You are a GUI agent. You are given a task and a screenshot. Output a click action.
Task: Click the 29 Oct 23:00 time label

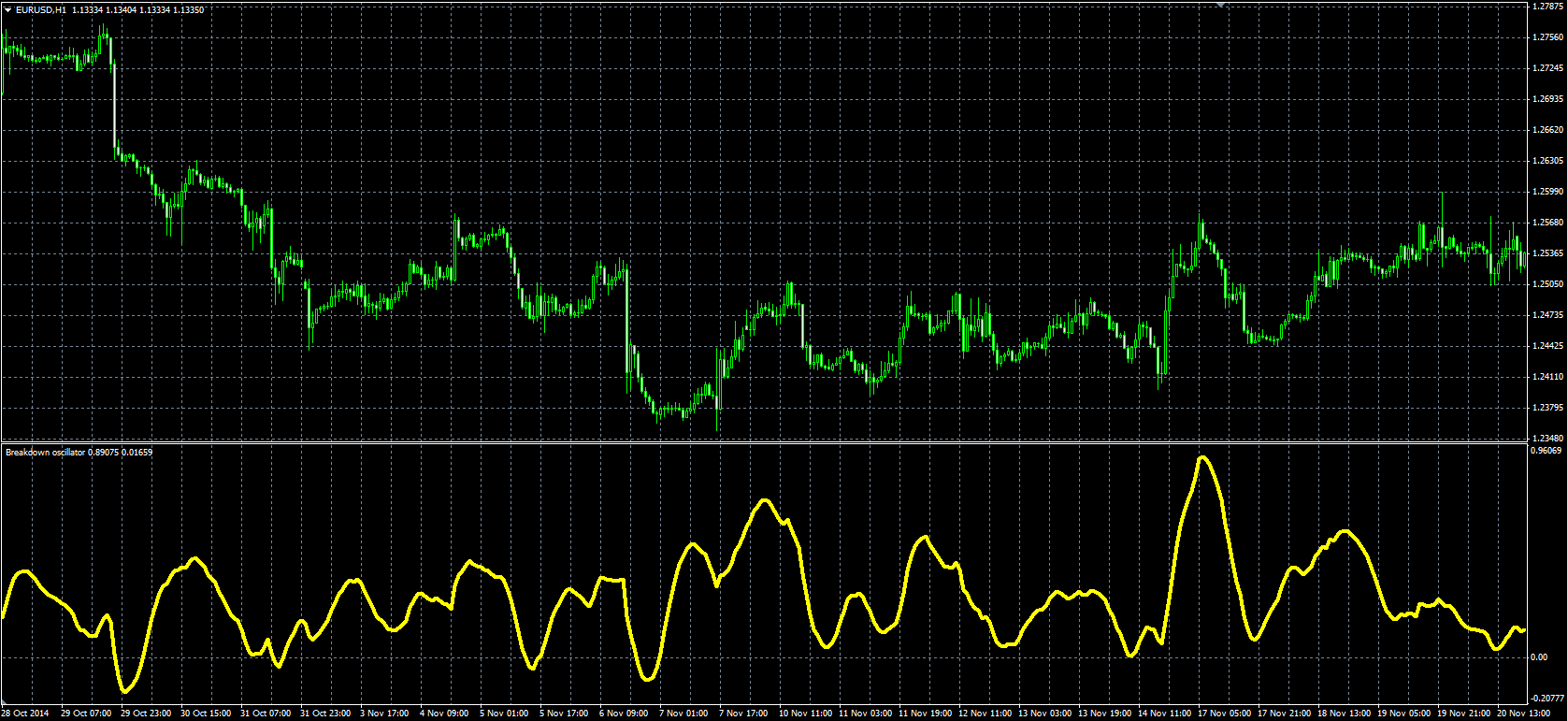(146, 714)
